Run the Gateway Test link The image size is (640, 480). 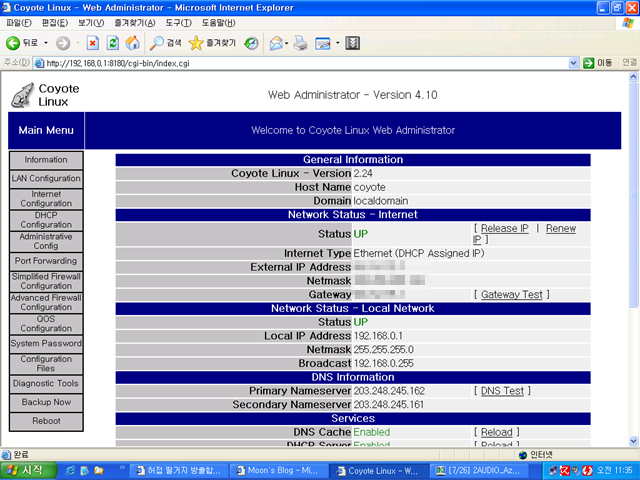click(x=512, y=295)
